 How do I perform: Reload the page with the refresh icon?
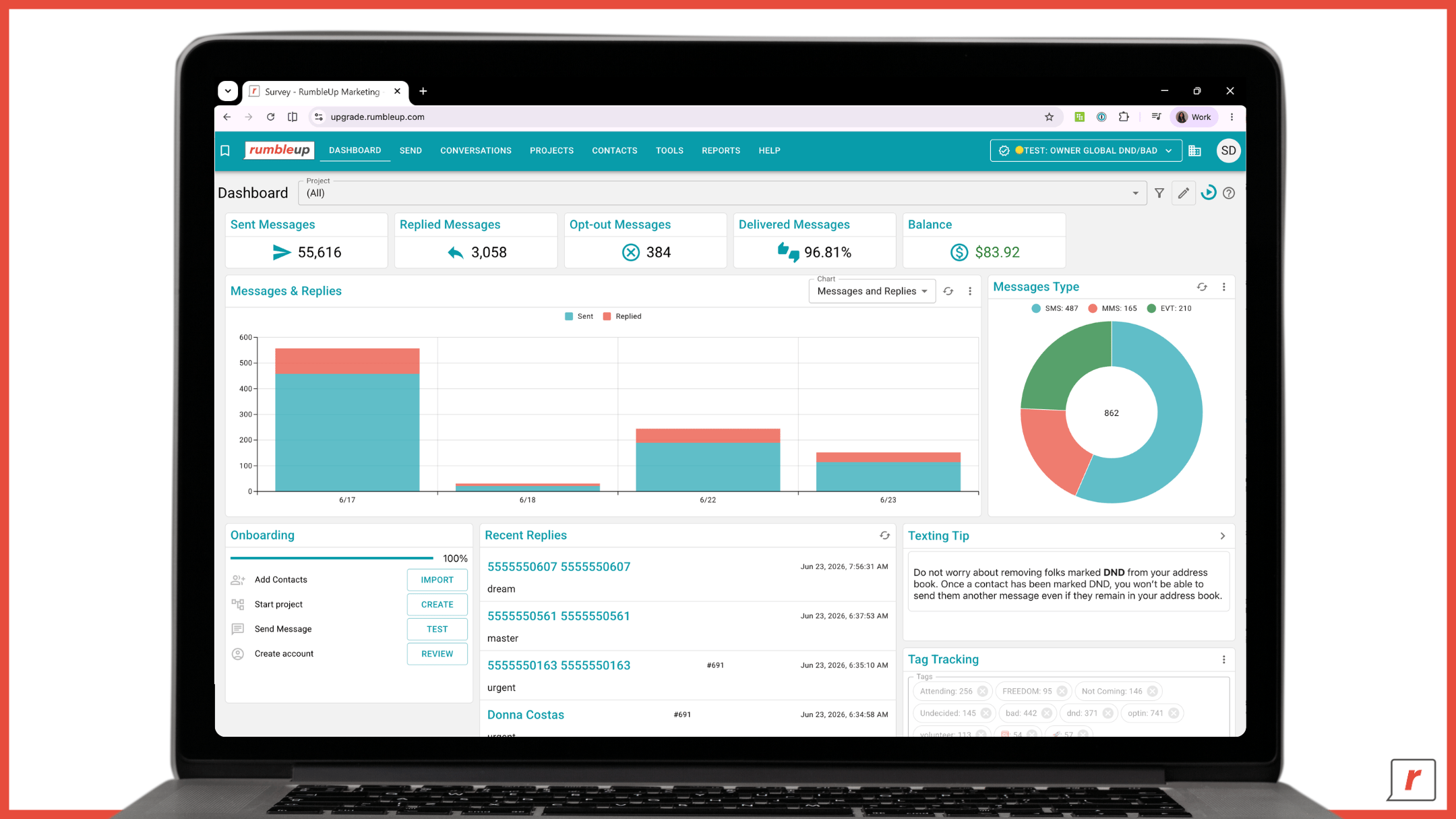coord(270,117)
